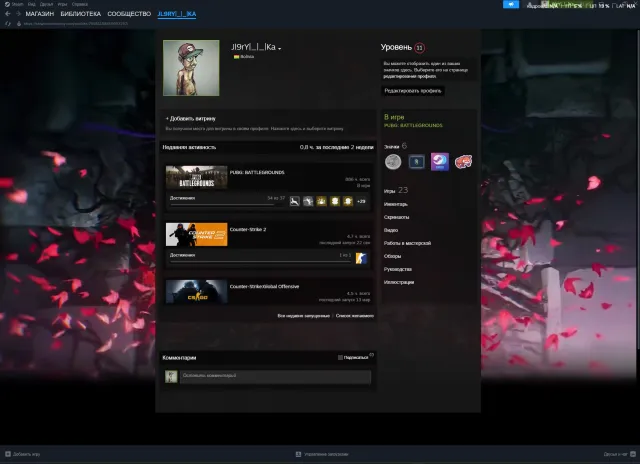Switch to the СООБЩЕСТВО tab
The height and width of the screenshot is (464, 640).
129,14
